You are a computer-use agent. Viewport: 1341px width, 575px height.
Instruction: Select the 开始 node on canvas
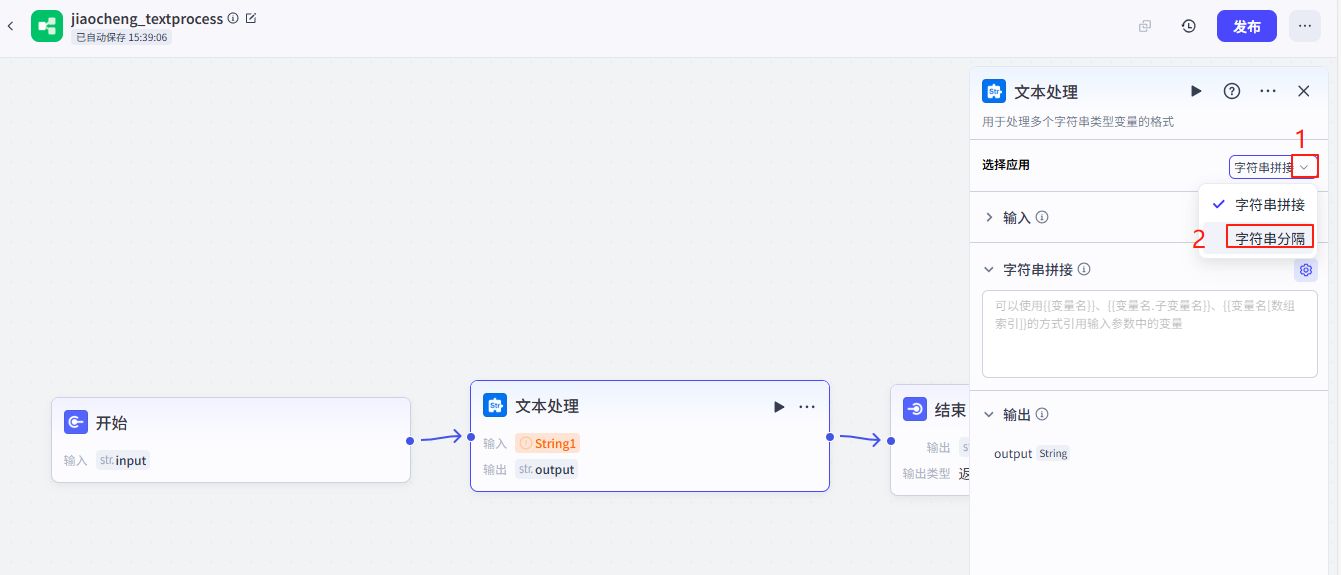231,440
